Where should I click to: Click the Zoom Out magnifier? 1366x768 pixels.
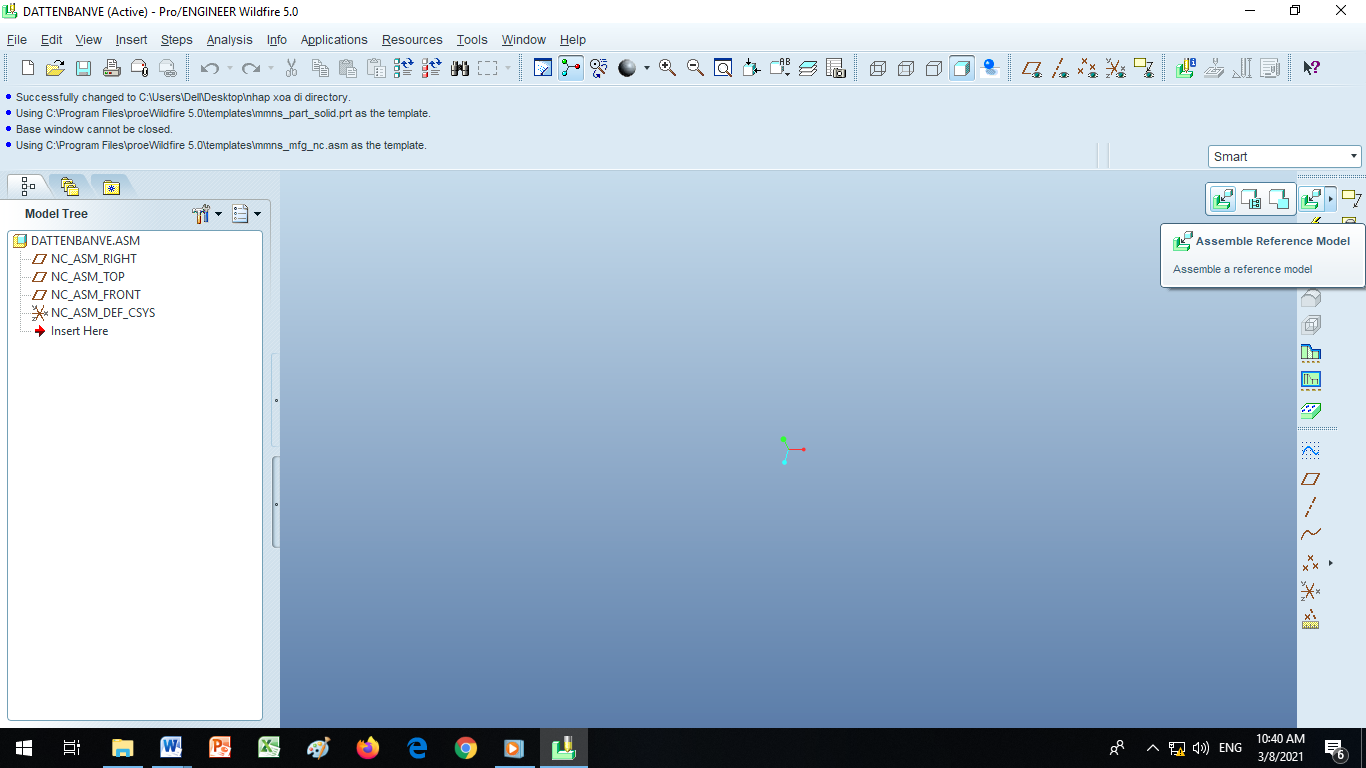click(695, 68)
